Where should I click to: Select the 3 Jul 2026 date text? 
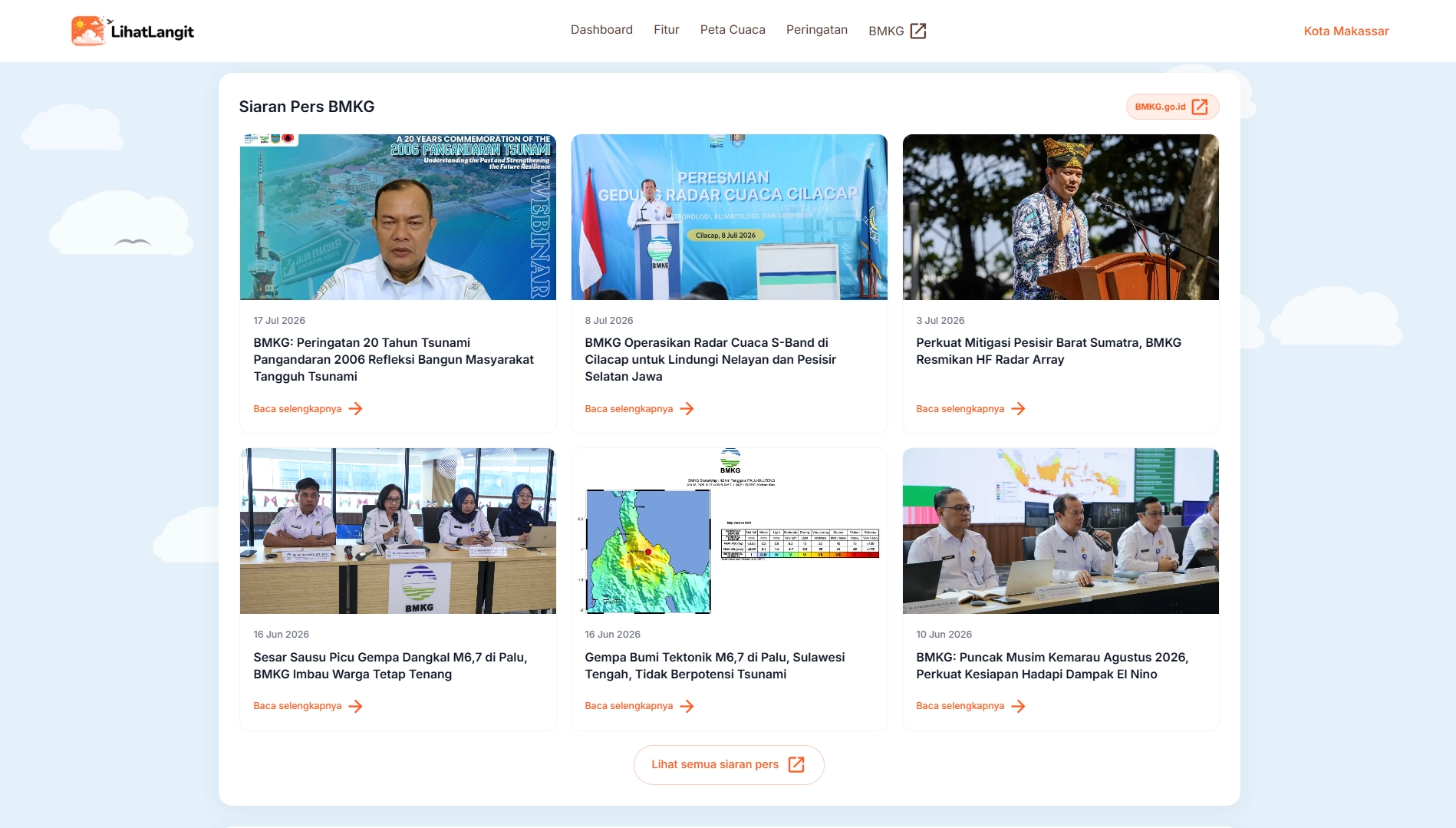click(940, 321)
